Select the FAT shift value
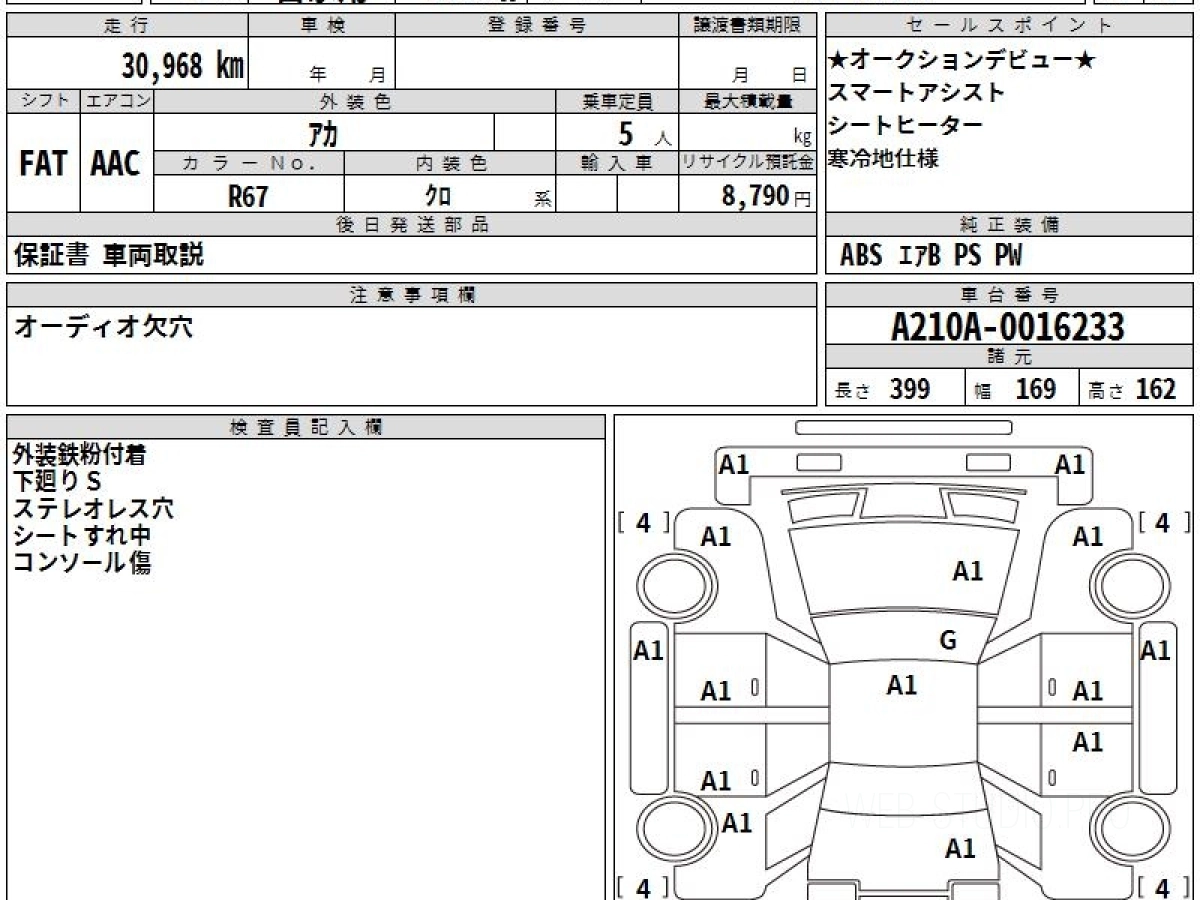This screenshot has width=1200, height=900. (43, 163)
